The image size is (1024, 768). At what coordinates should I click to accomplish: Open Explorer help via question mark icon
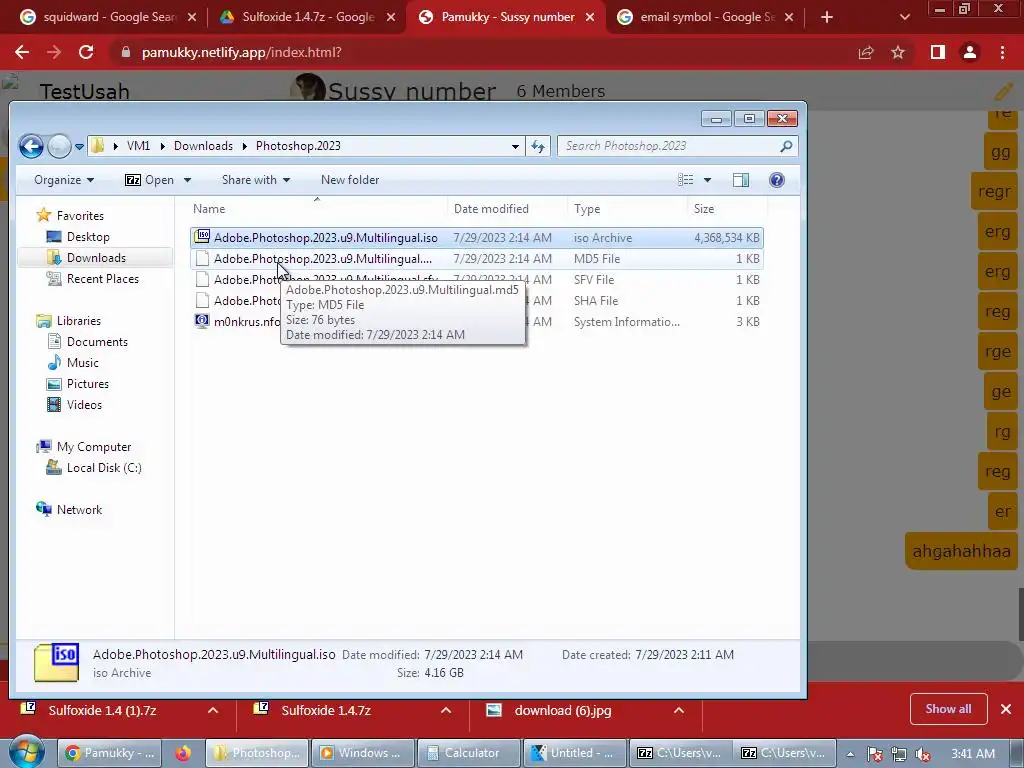(776, 180)
